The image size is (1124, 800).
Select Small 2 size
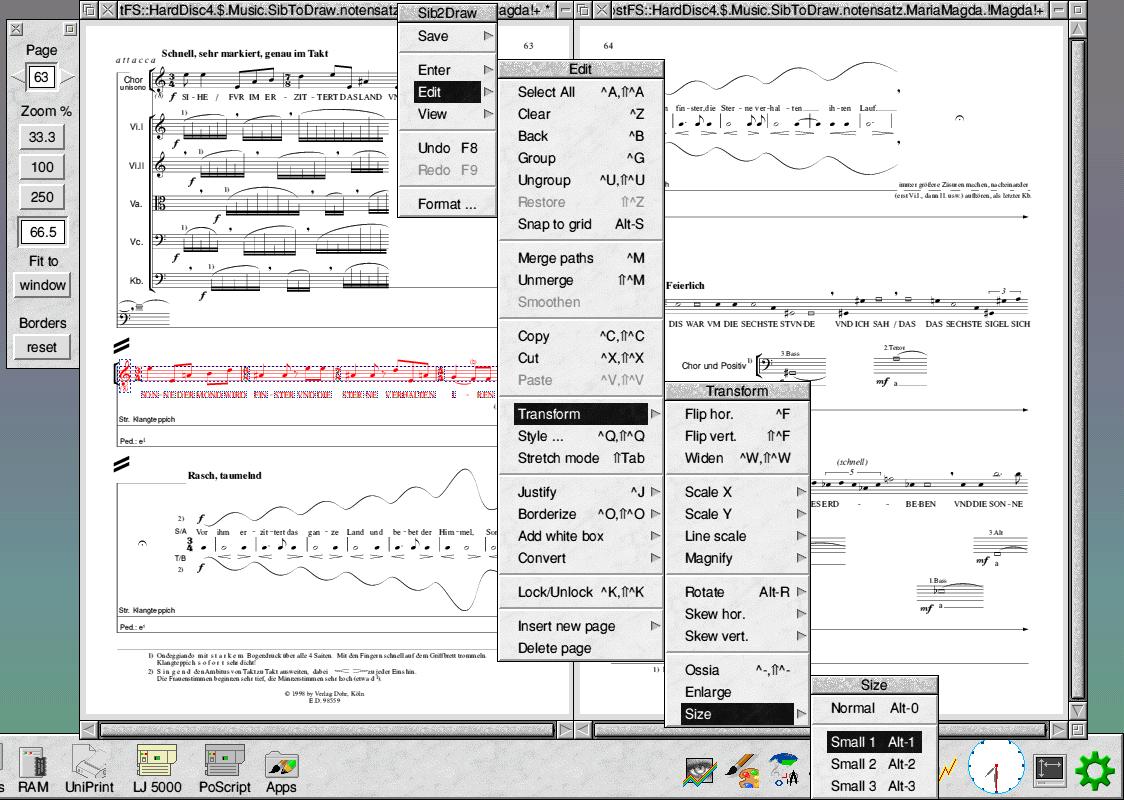(875, 764)
